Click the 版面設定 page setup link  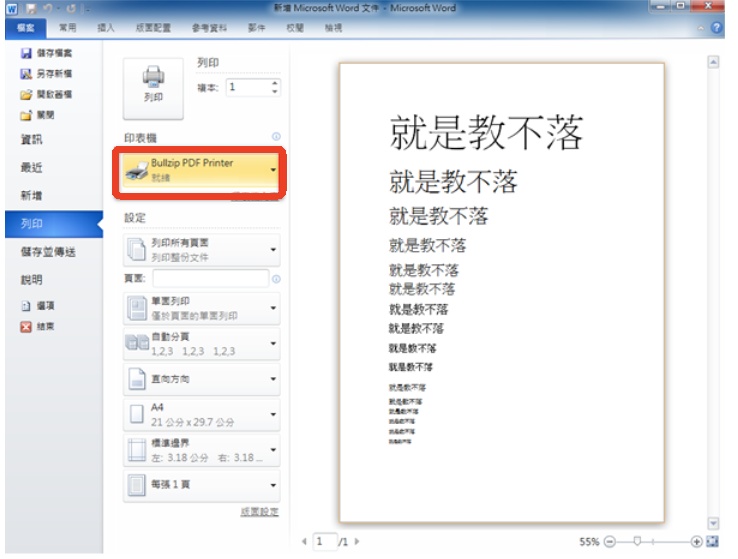tap(259, 512)
